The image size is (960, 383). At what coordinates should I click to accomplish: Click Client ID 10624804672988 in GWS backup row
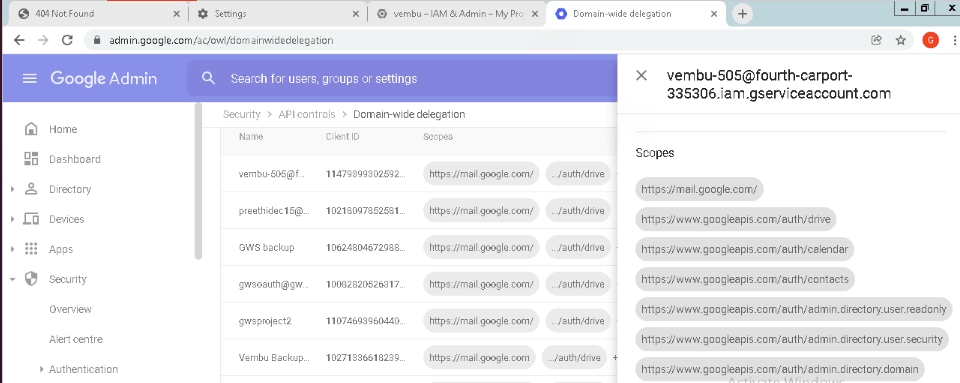(365, 247)
